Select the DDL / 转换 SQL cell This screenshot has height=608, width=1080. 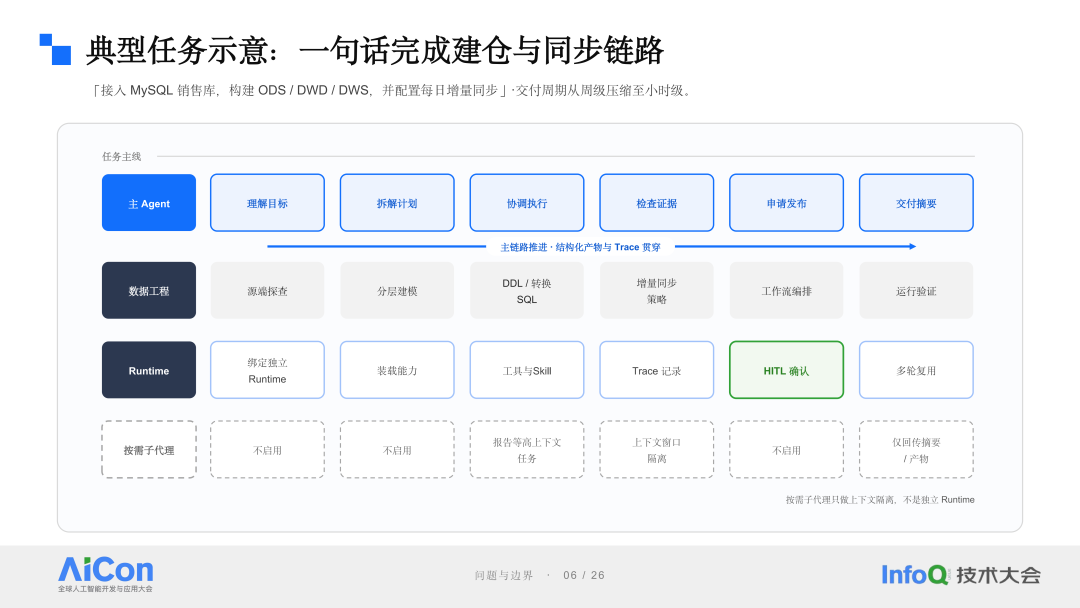tap(527, 291)
